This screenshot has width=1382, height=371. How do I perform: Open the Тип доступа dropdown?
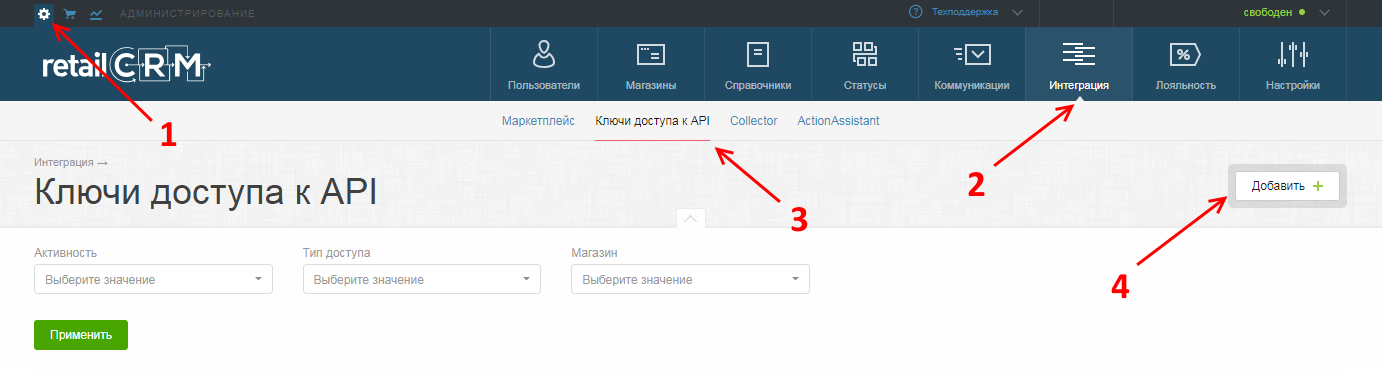[422, 279]
